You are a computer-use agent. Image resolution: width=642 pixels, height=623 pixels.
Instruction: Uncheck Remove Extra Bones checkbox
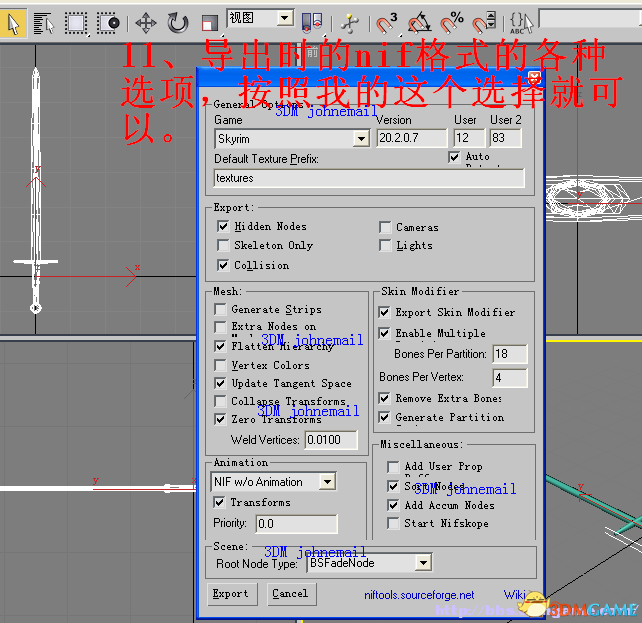[384, 398]
